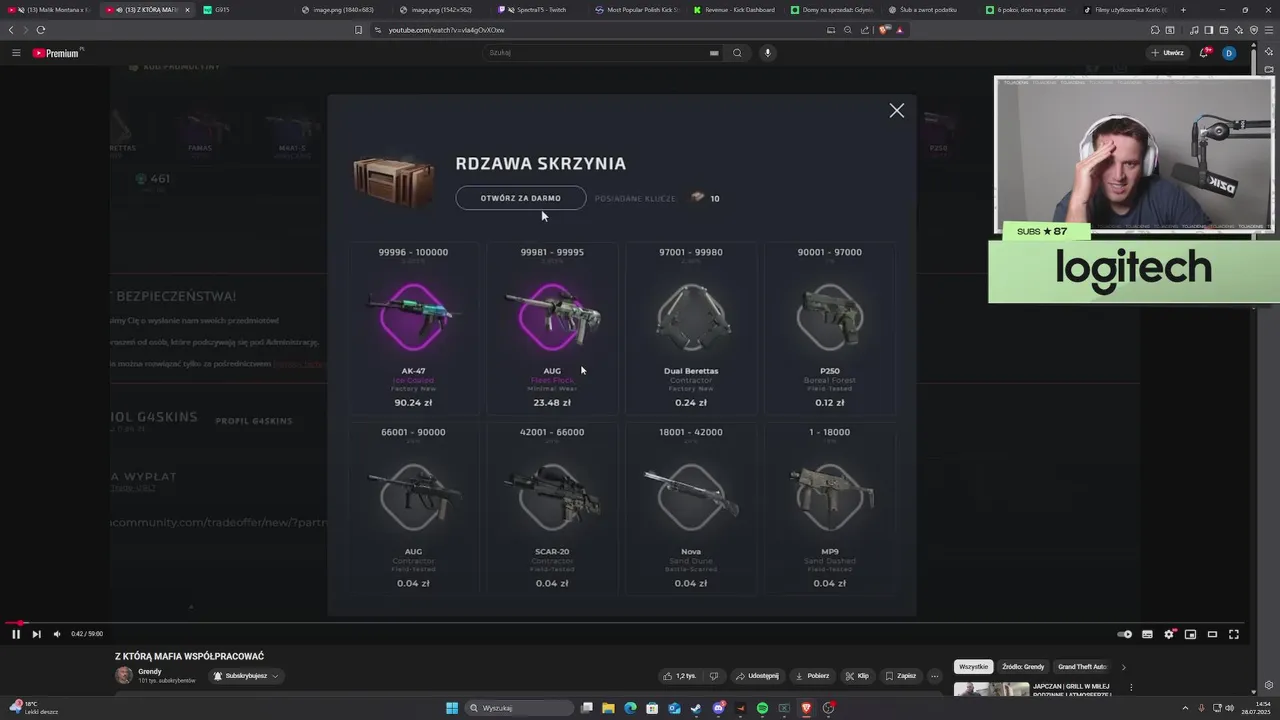Open the weather widget Lekki deszcz
The width and height of the screenshot is (1280, 720).
35,708
